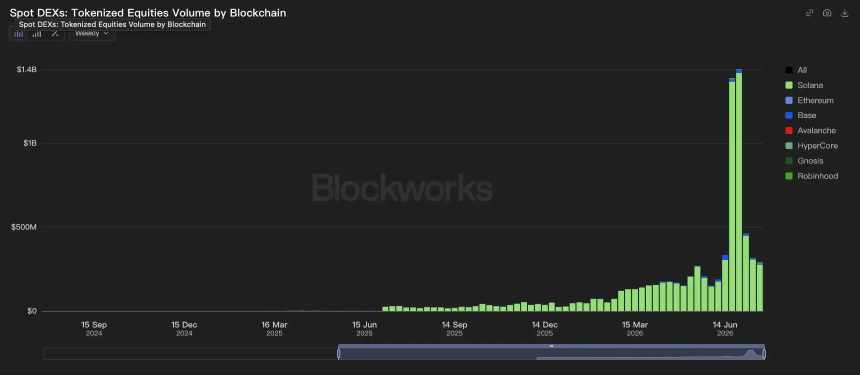860x375 pixels.
Task: Download the chart data
Action: [845, 13]
